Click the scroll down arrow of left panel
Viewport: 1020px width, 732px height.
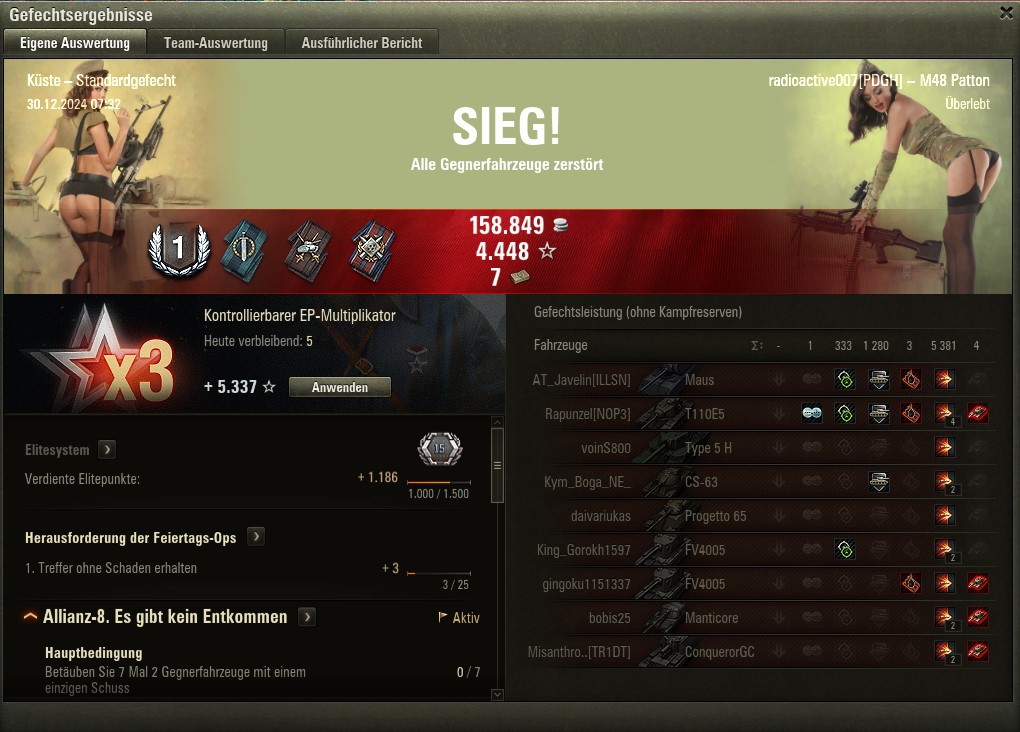point(498,695)
